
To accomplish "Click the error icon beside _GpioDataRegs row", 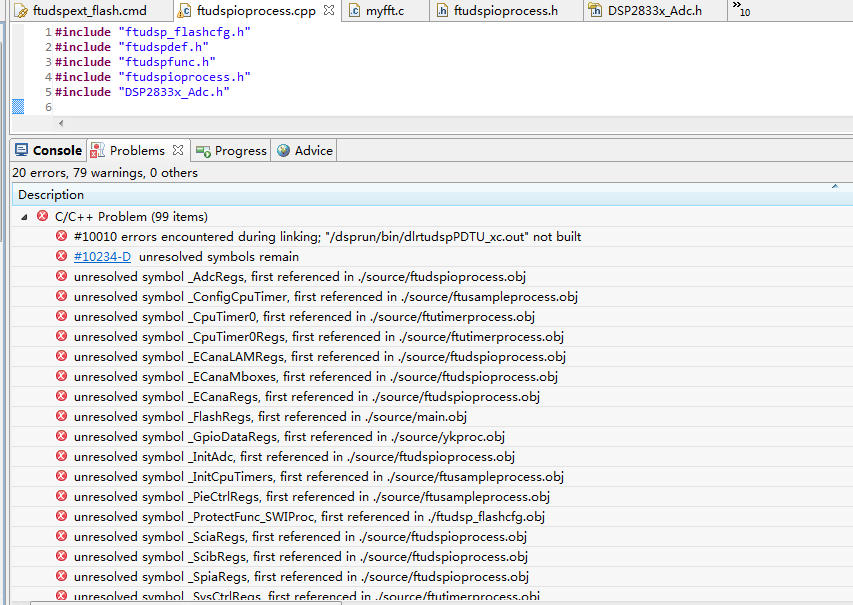I will 61,436.
